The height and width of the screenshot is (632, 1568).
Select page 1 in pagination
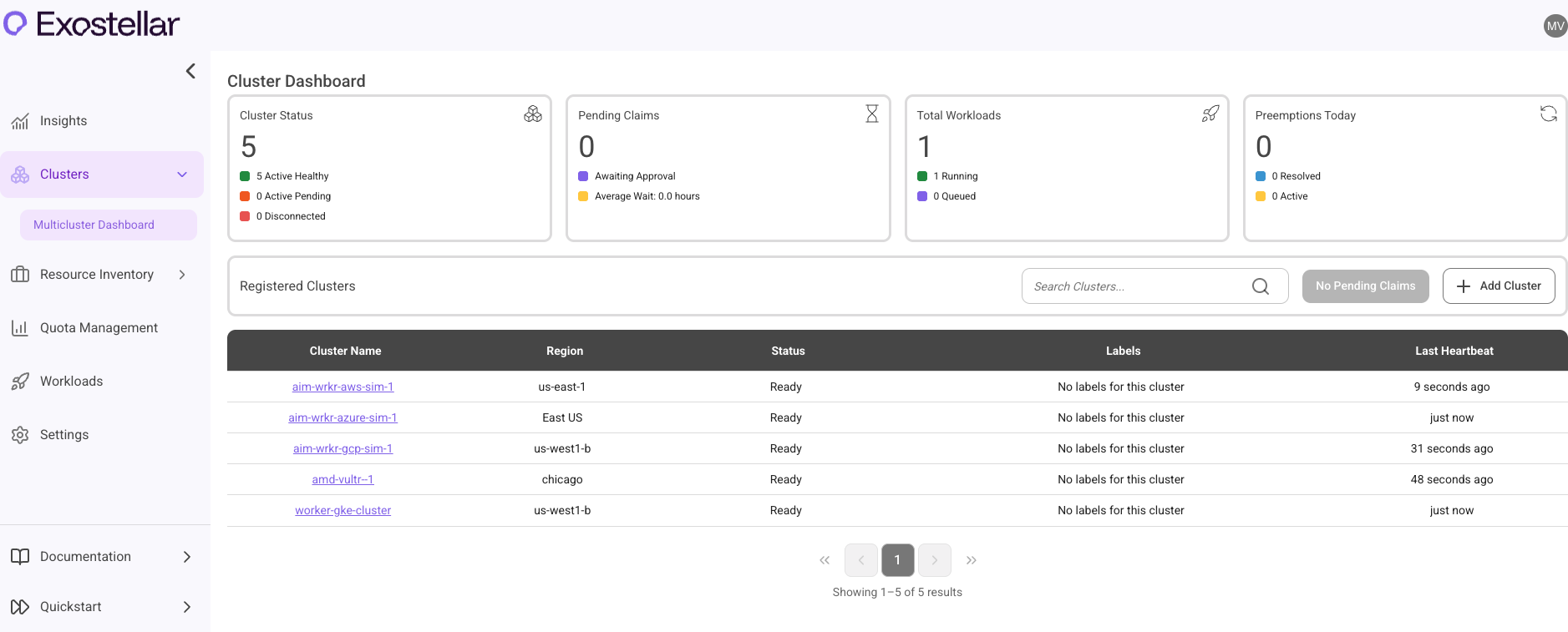(898, 560)
